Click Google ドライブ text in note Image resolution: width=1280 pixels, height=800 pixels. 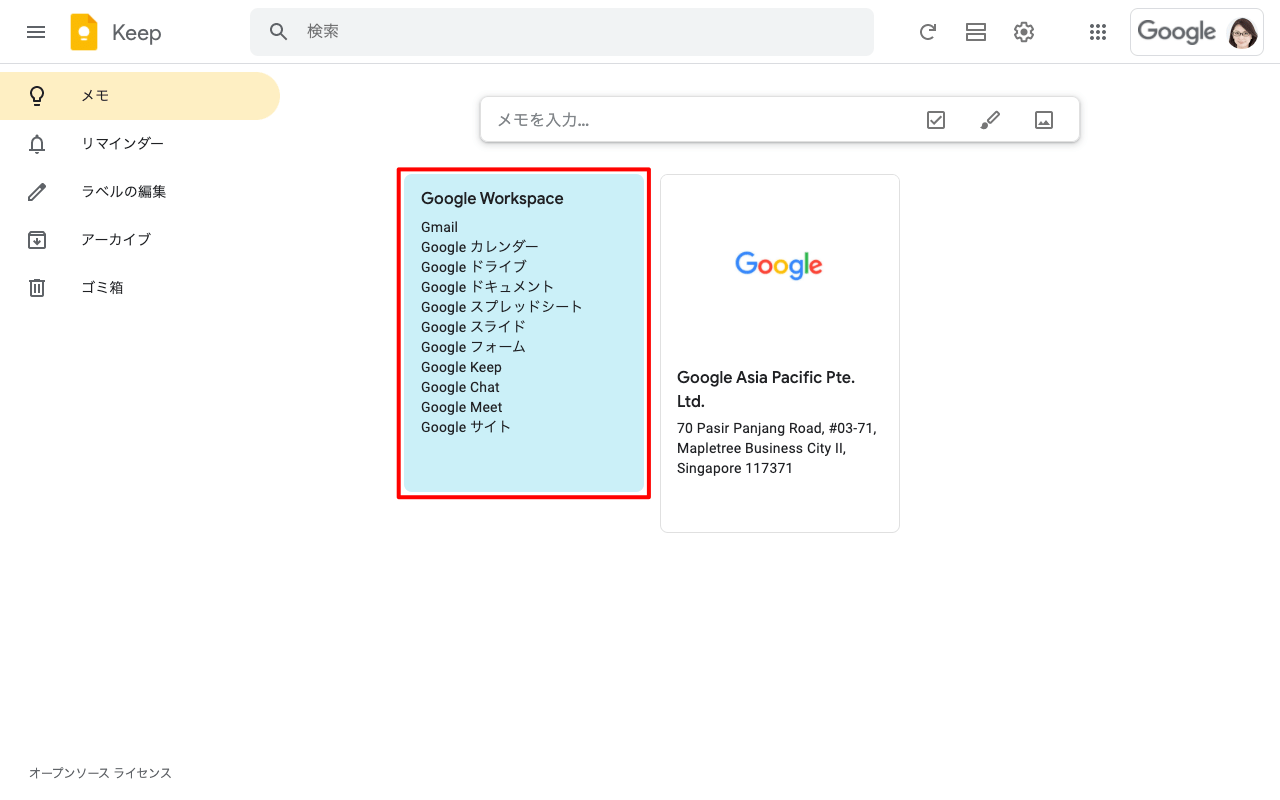tap(474, 267)
